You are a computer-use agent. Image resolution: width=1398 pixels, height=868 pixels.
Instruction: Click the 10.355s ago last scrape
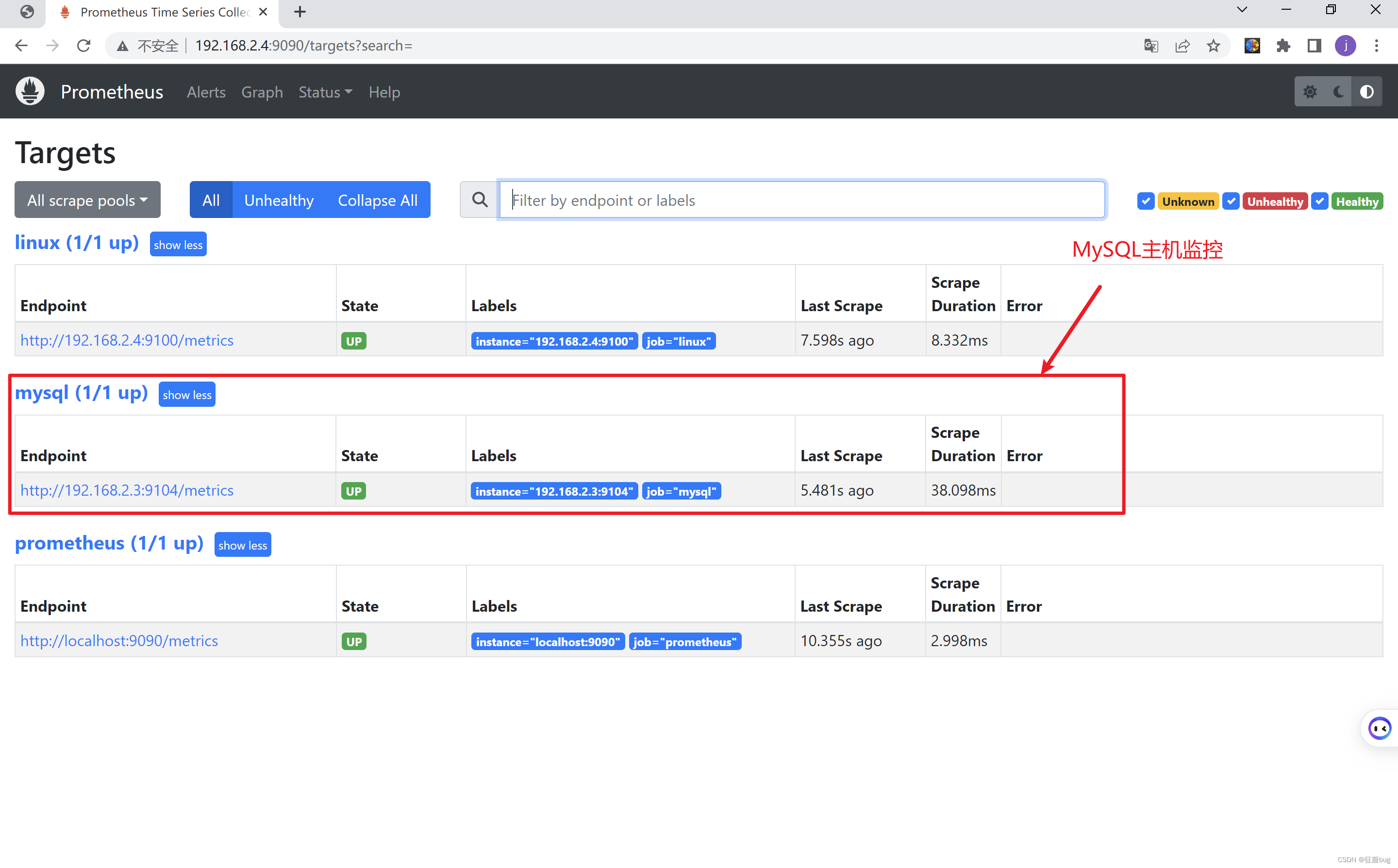841,641
